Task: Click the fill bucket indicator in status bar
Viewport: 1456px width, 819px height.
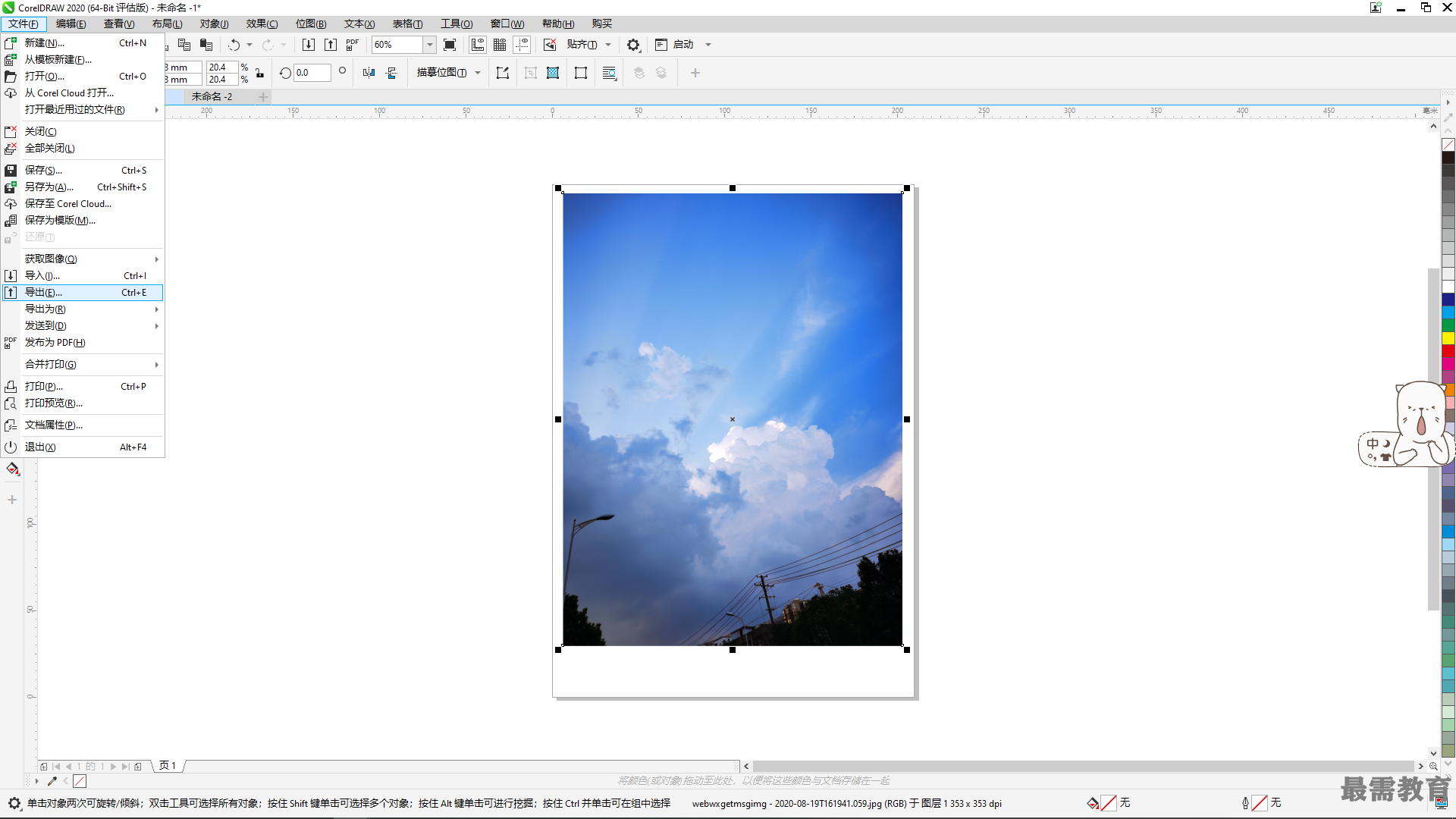Action: point(1093,803)
